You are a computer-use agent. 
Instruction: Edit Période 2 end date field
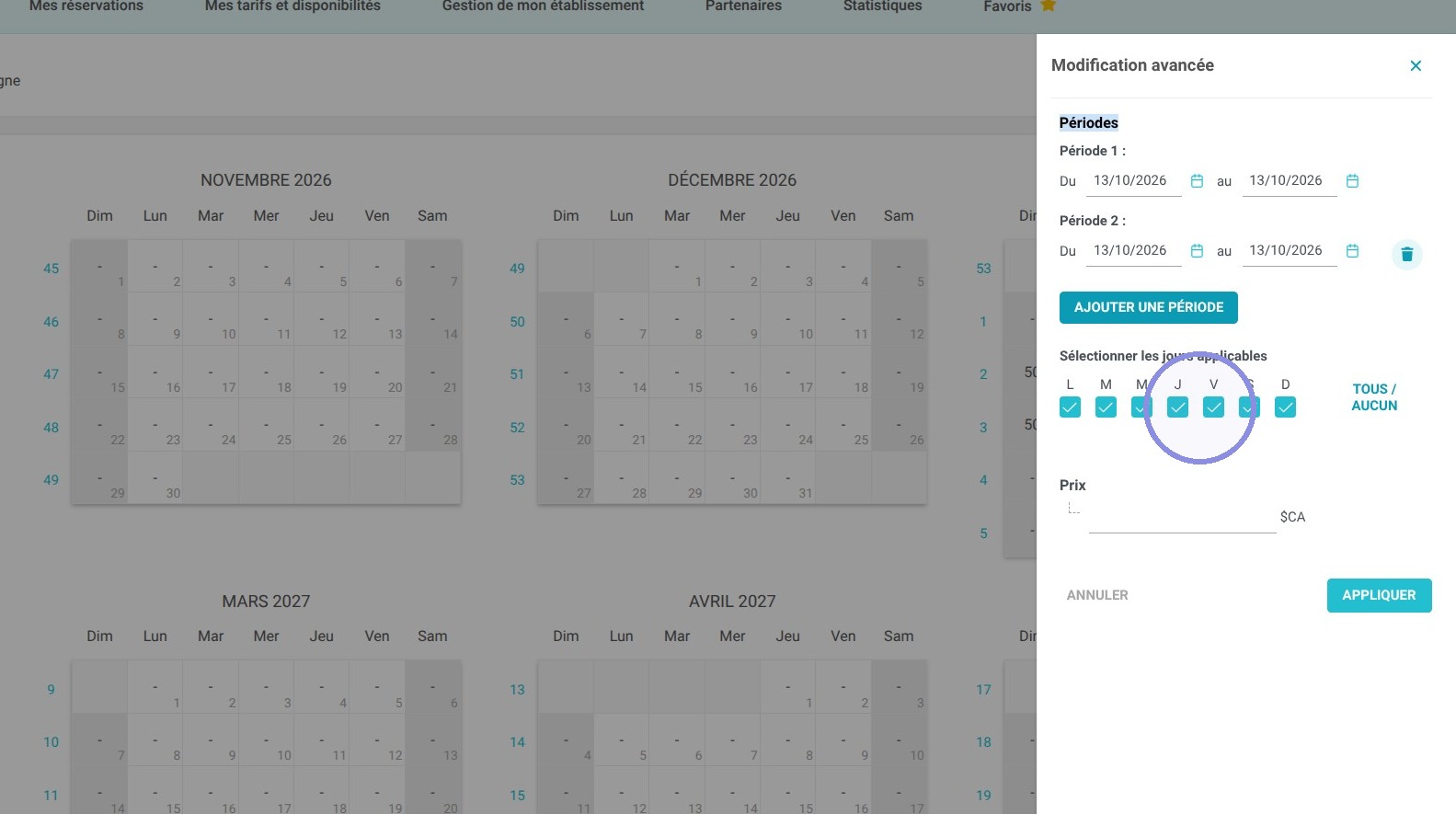(x=1290, y=250)
